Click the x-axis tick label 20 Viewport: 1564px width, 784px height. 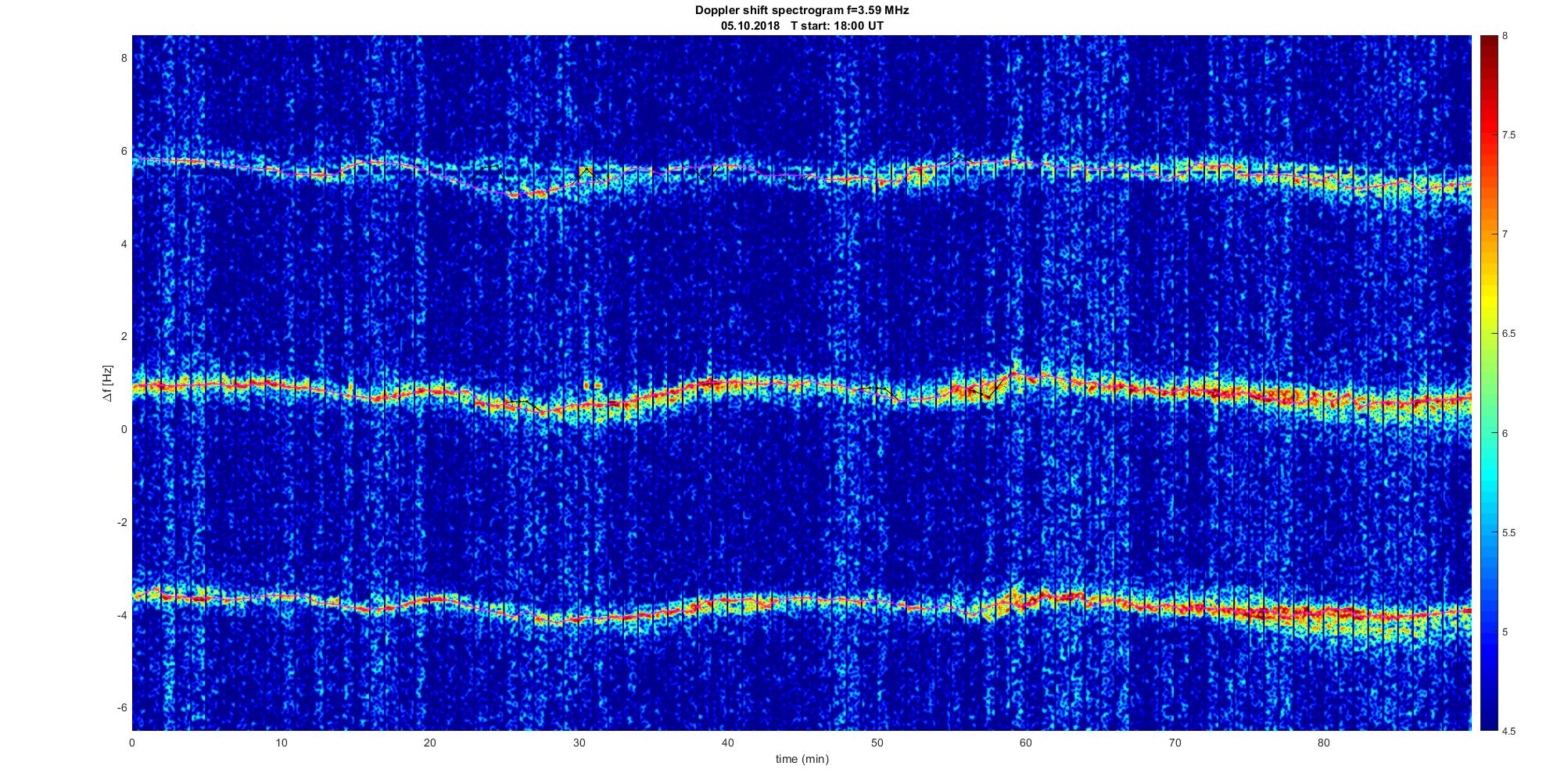(x=430, y=743)
